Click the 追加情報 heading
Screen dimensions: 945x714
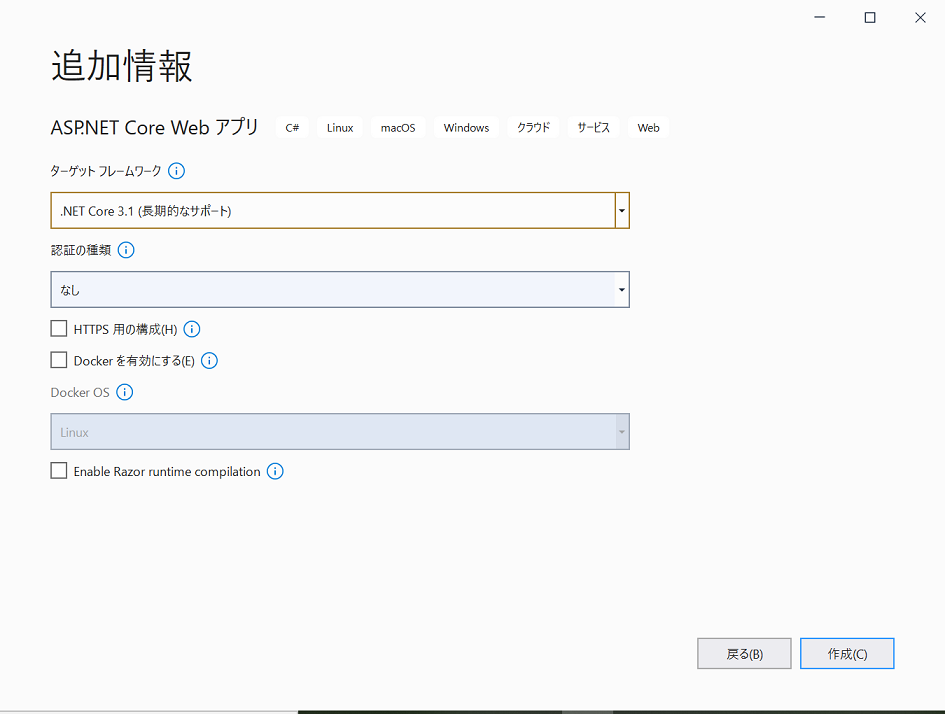(x=122, y=66)
